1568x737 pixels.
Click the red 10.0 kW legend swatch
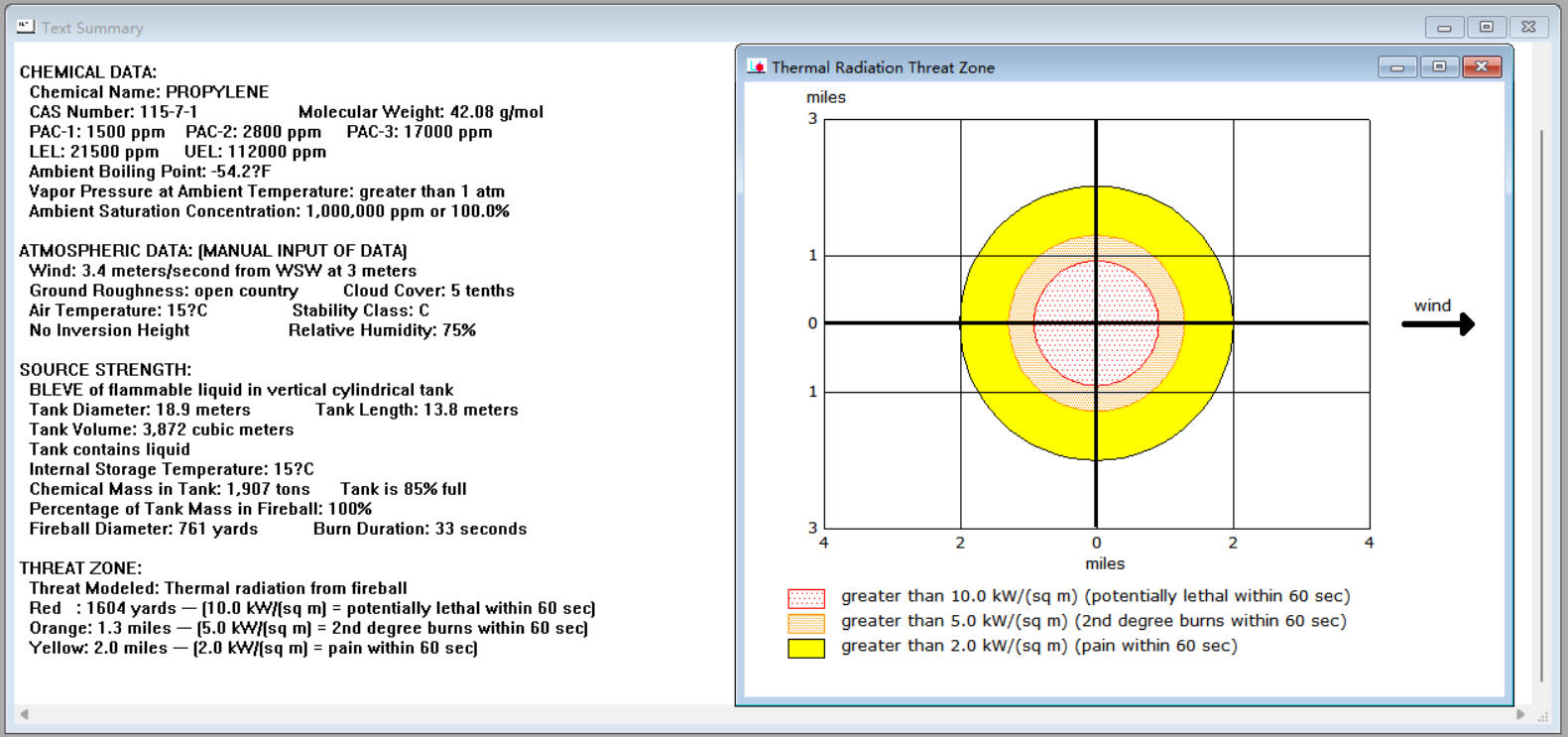click(x=806, y=598)
